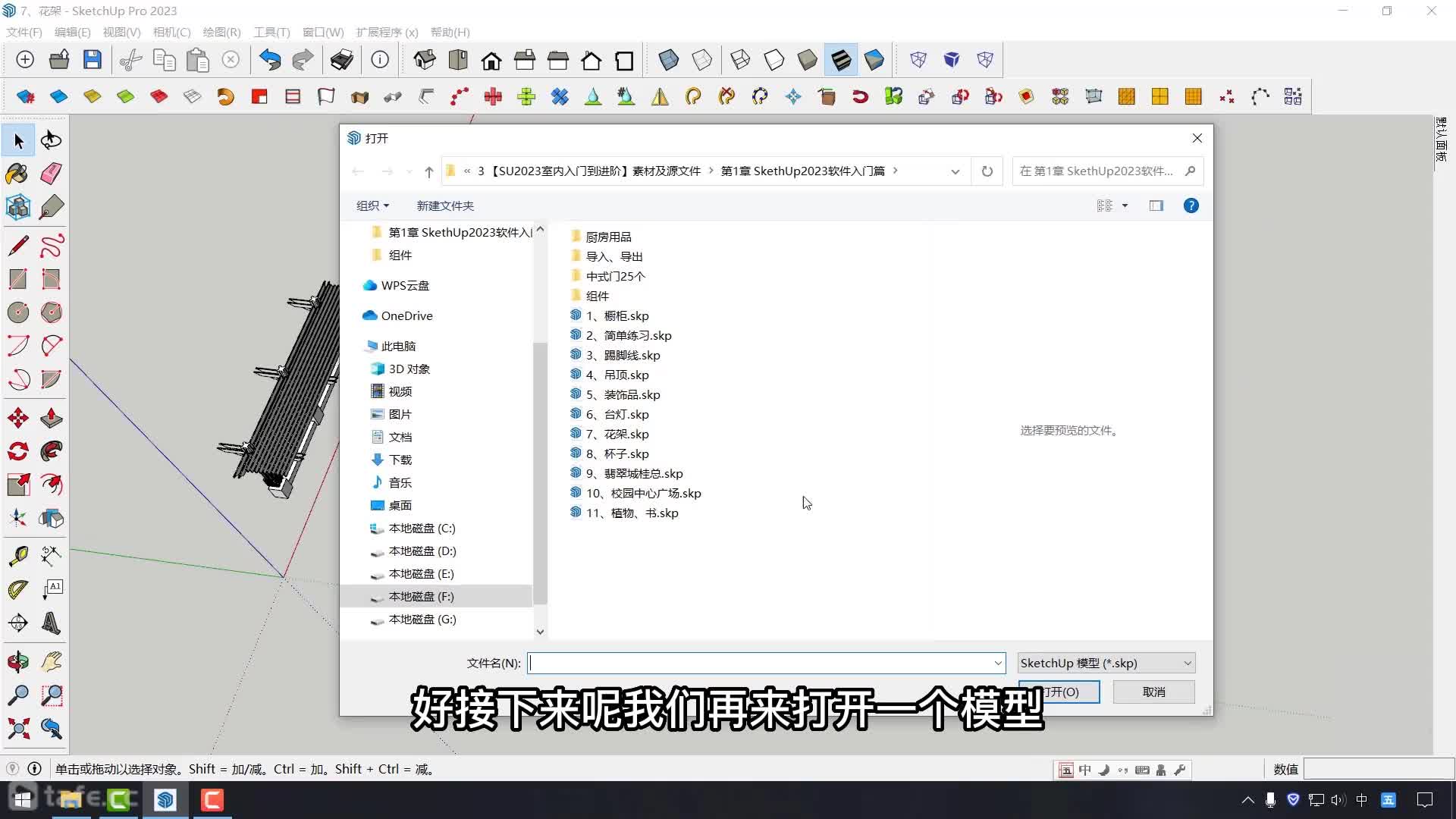Show hidden system tray icons
The height and width of the screenshot is (819, 1456).
tap(1247, 800)
